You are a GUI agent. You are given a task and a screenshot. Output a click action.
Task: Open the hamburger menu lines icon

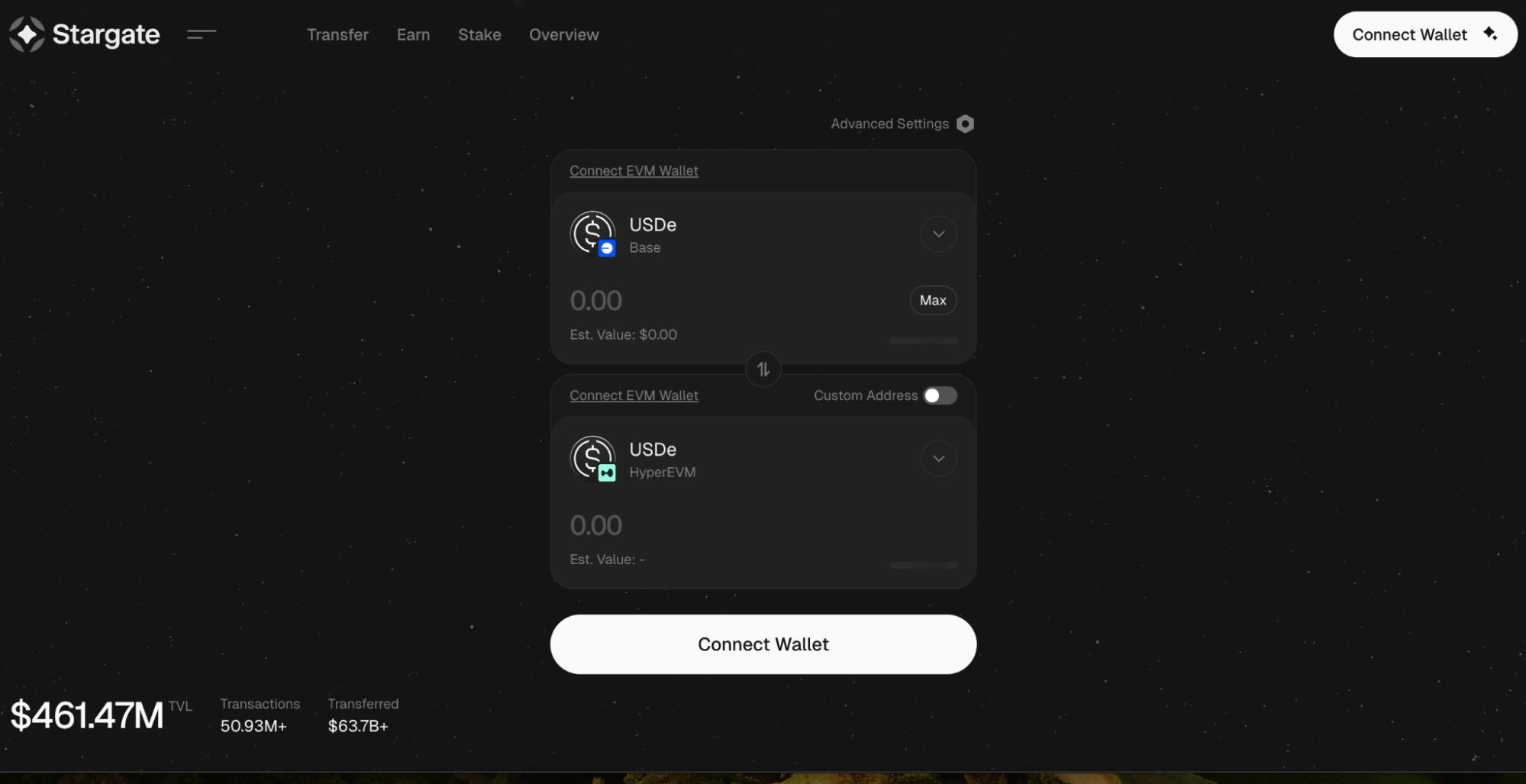click(x=202, y=34)
